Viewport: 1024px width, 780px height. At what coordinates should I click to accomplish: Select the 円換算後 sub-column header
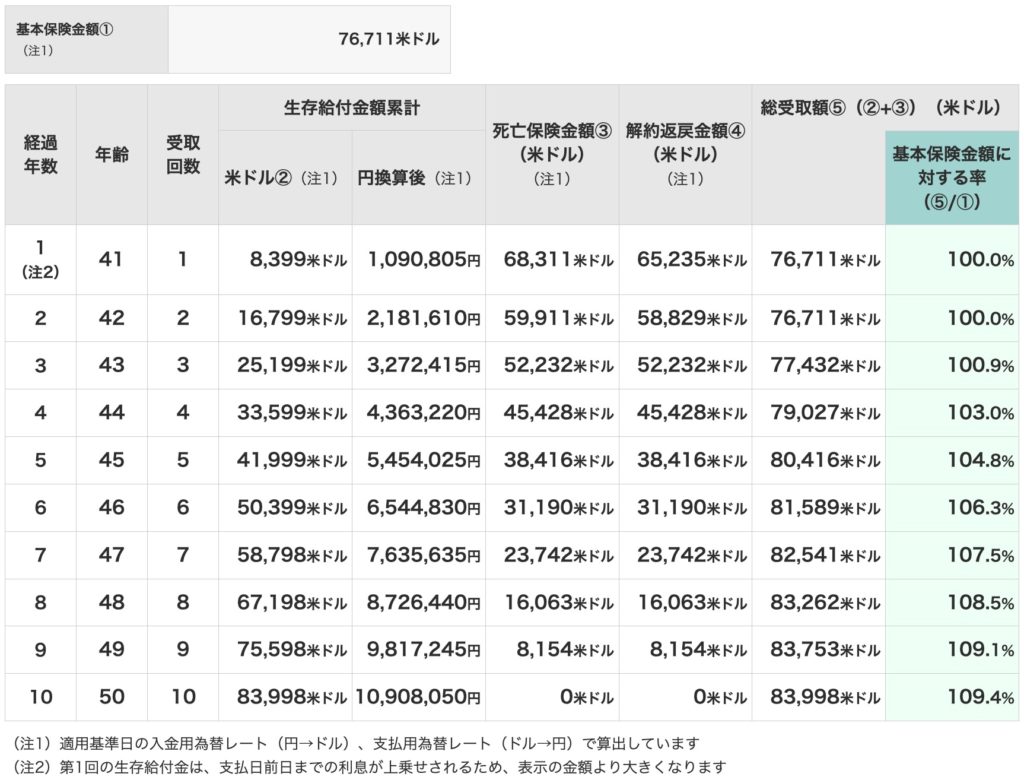417,178
